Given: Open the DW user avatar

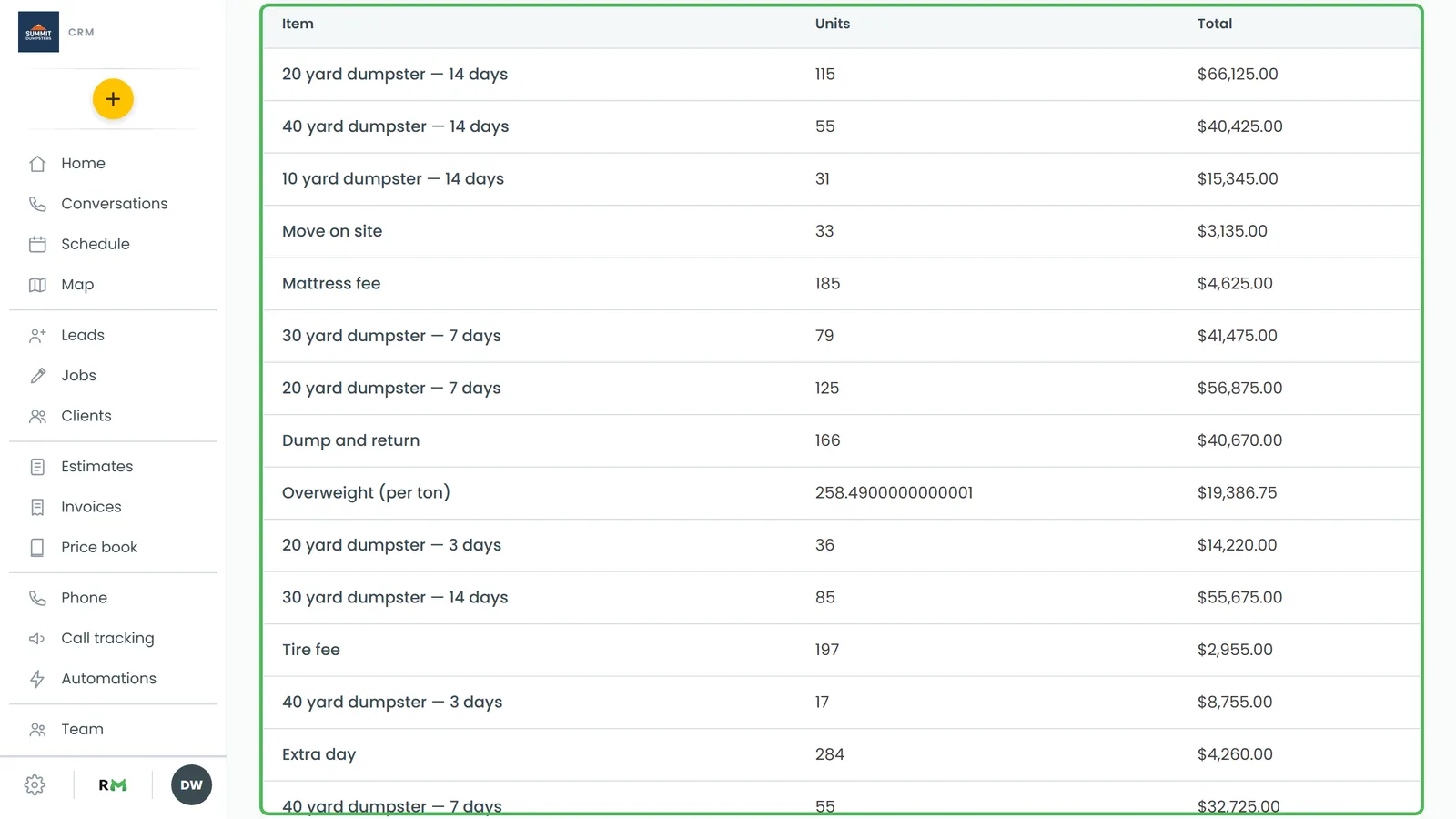Looking at the screenshot, I should point(191,785).
